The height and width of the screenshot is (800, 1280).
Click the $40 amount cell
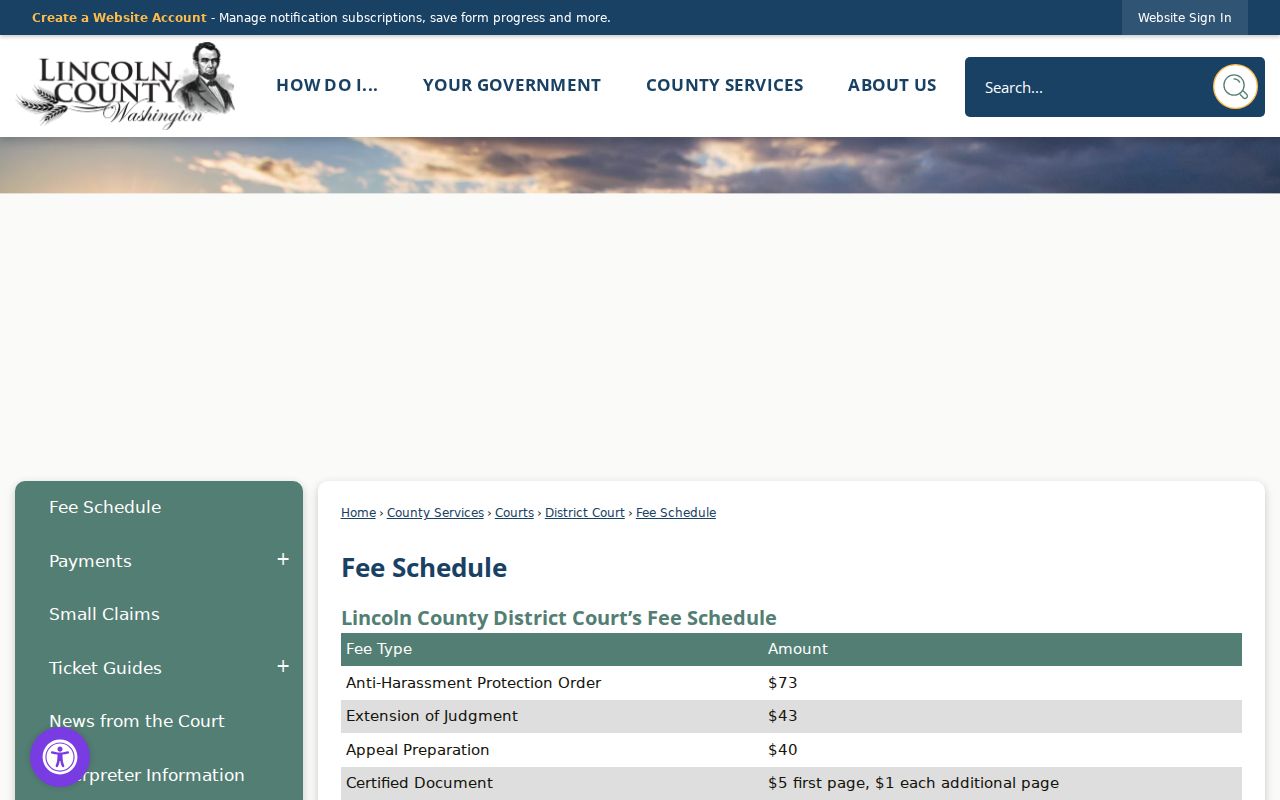[782, 750]
